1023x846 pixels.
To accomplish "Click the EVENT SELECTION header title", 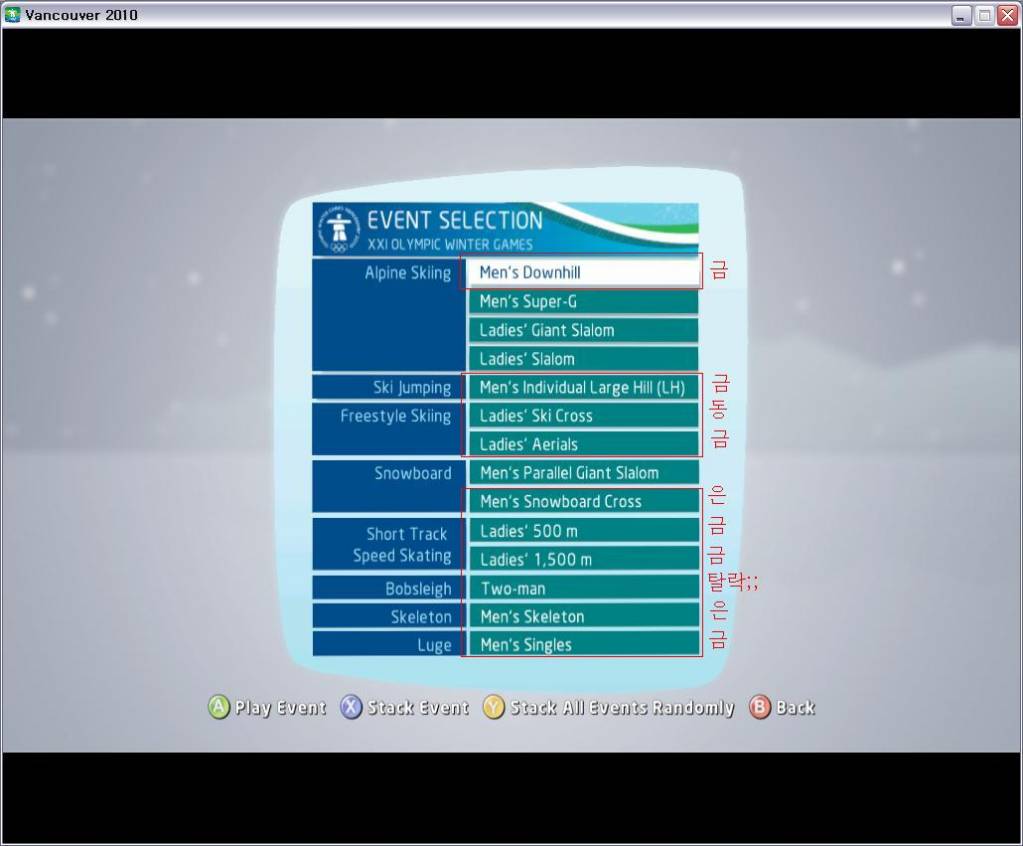I will pos(455,220).
